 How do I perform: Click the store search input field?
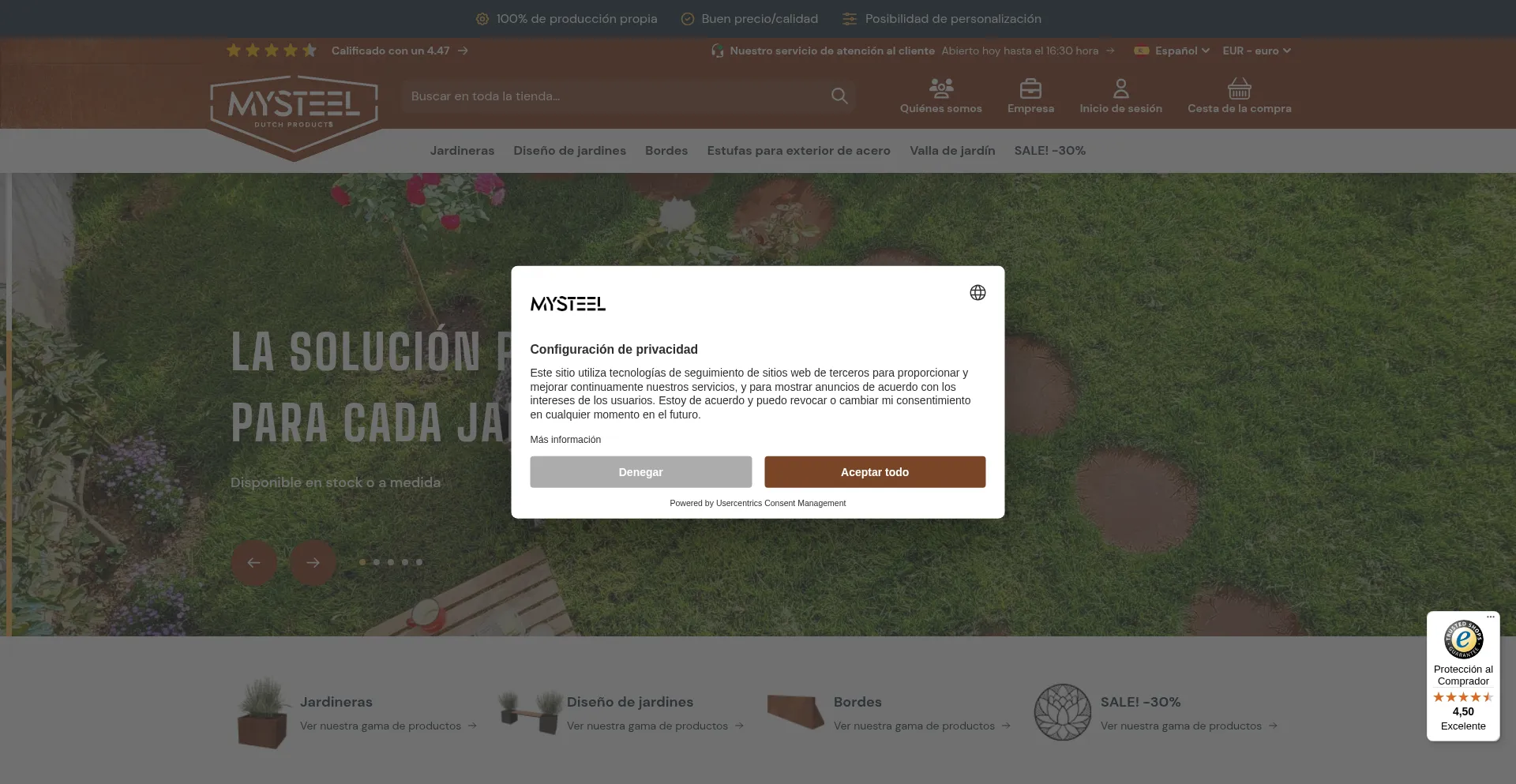[616, 96]
